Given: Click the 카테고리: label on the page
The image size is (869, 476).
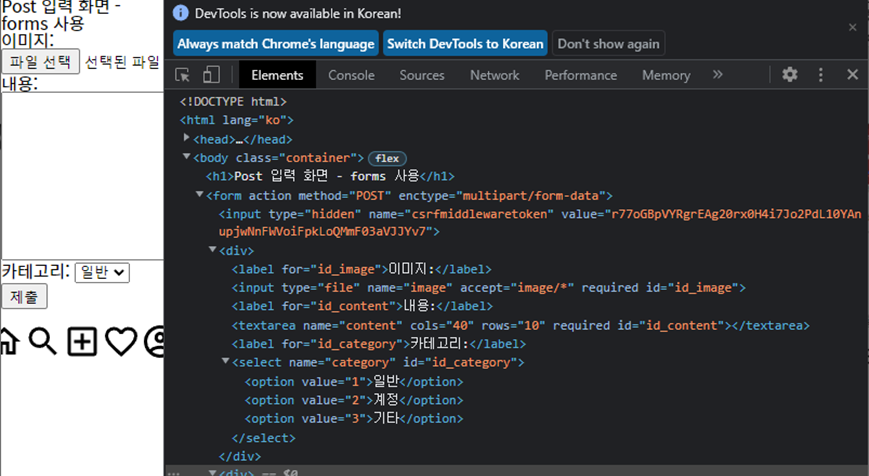Looking at the screenshot, I should tap(35, 271).
